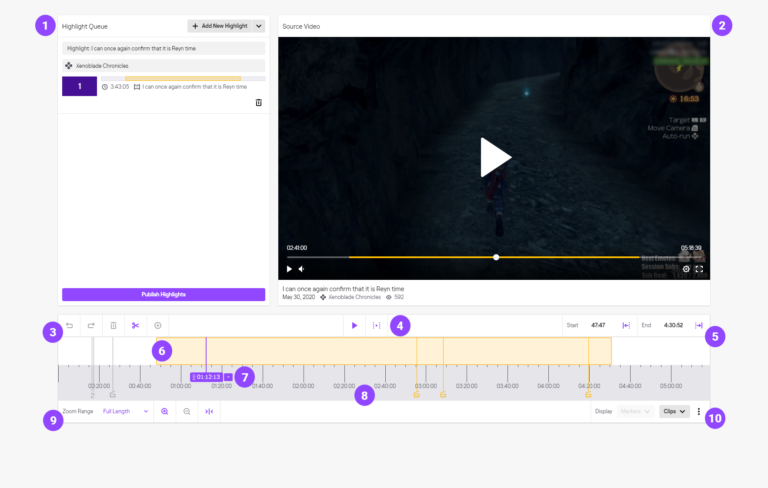This screenshot has height=488, width=768.
Task: Open the dropdown arrow next to Add New Highlight
Action: click(x=259, y=26)
